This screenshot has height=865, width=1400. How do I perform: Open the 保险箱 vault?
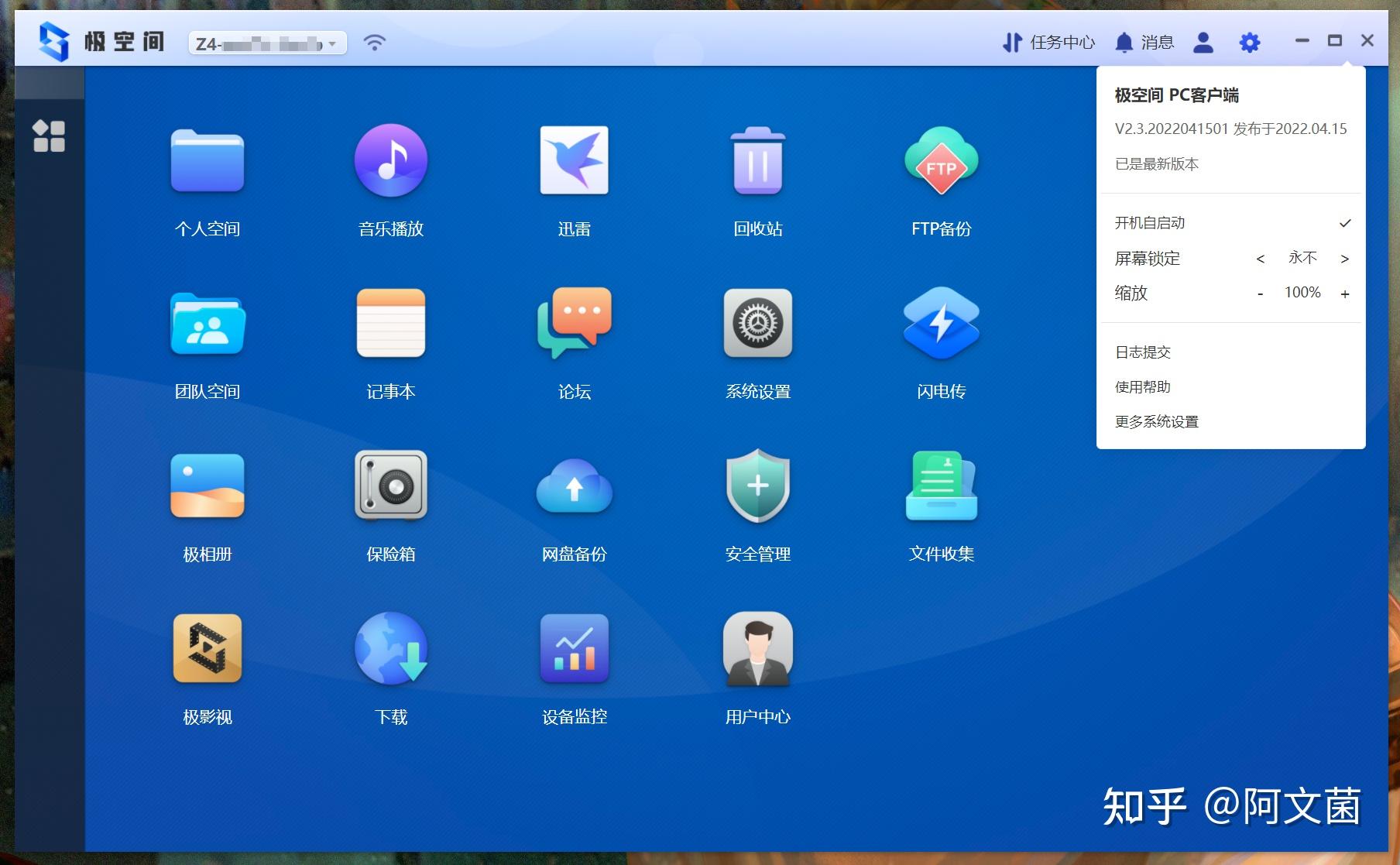pyautogui.click(x=391, y=486)
